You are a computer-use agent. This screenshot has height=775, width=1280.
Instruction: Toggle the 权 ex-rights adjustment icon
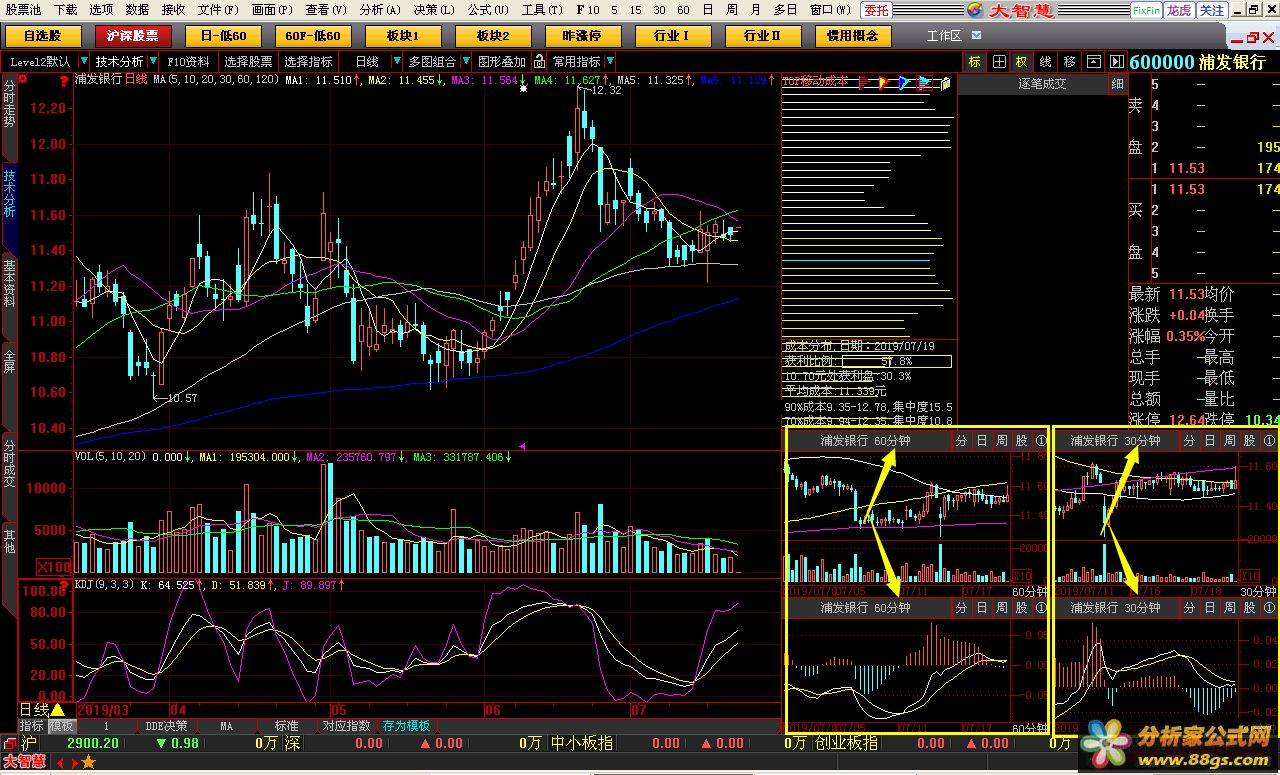pos(1021,62)
